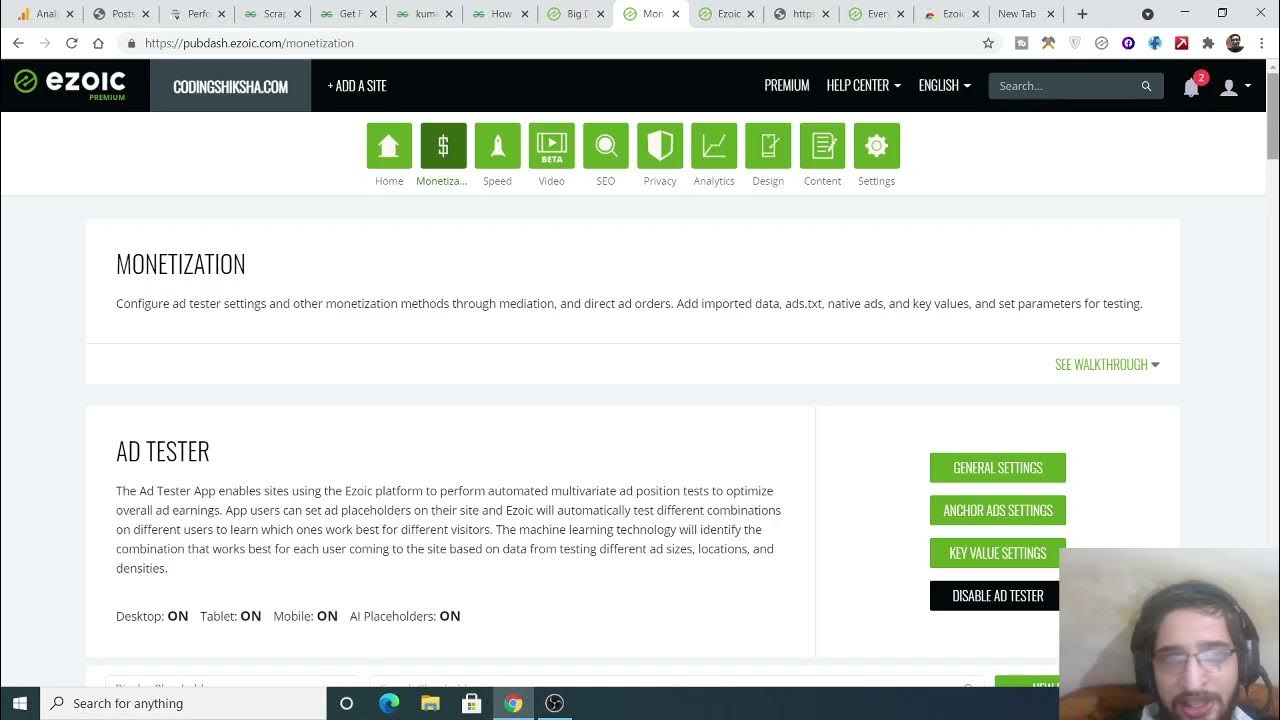Open the English language dropdown

tap(944, 86)
